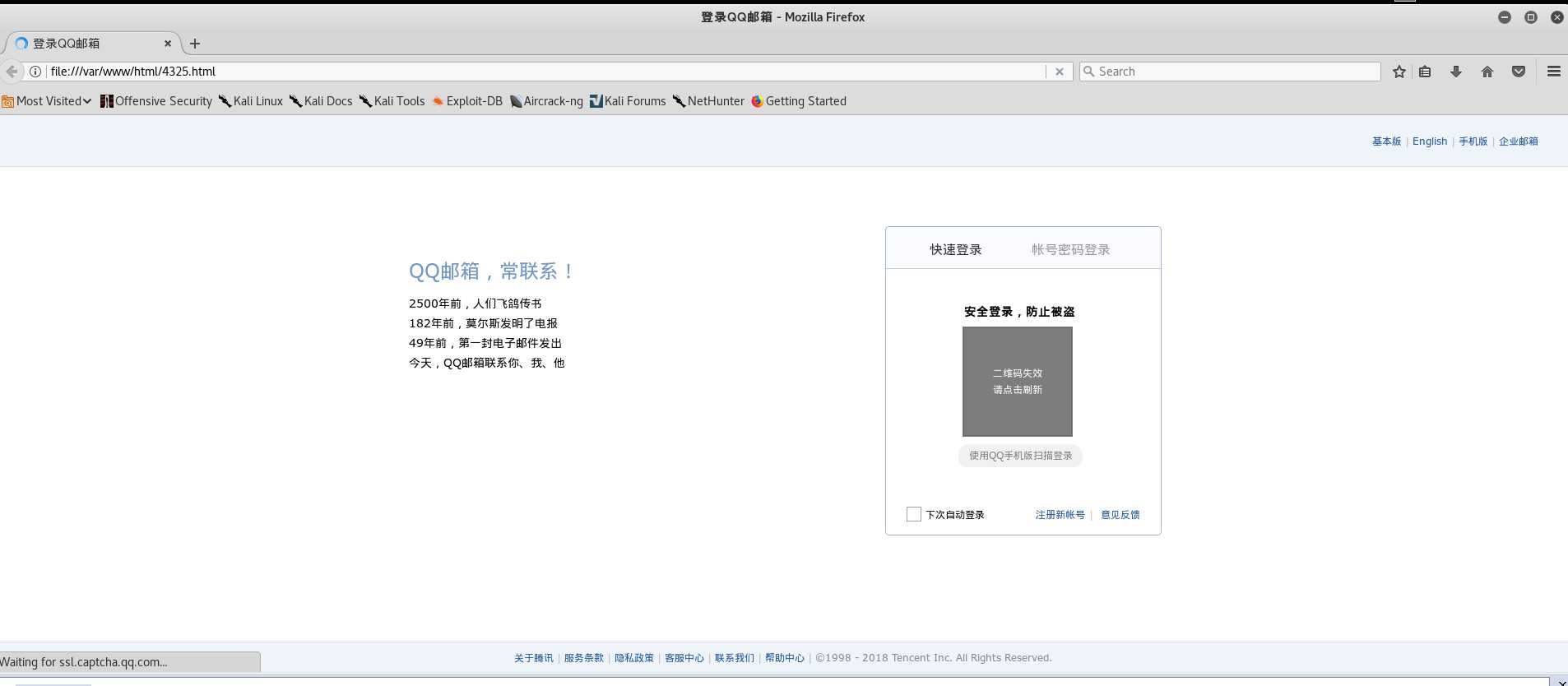Switch to 基本版 version link
The image size is (1568, 686).
pyautogui.click(x=1386, y=141)
